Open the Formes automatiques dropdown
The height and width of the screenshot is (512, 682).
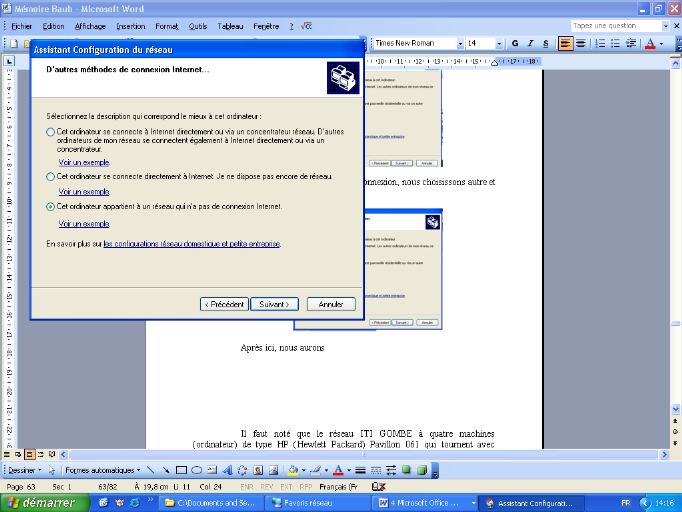point(103,470)
